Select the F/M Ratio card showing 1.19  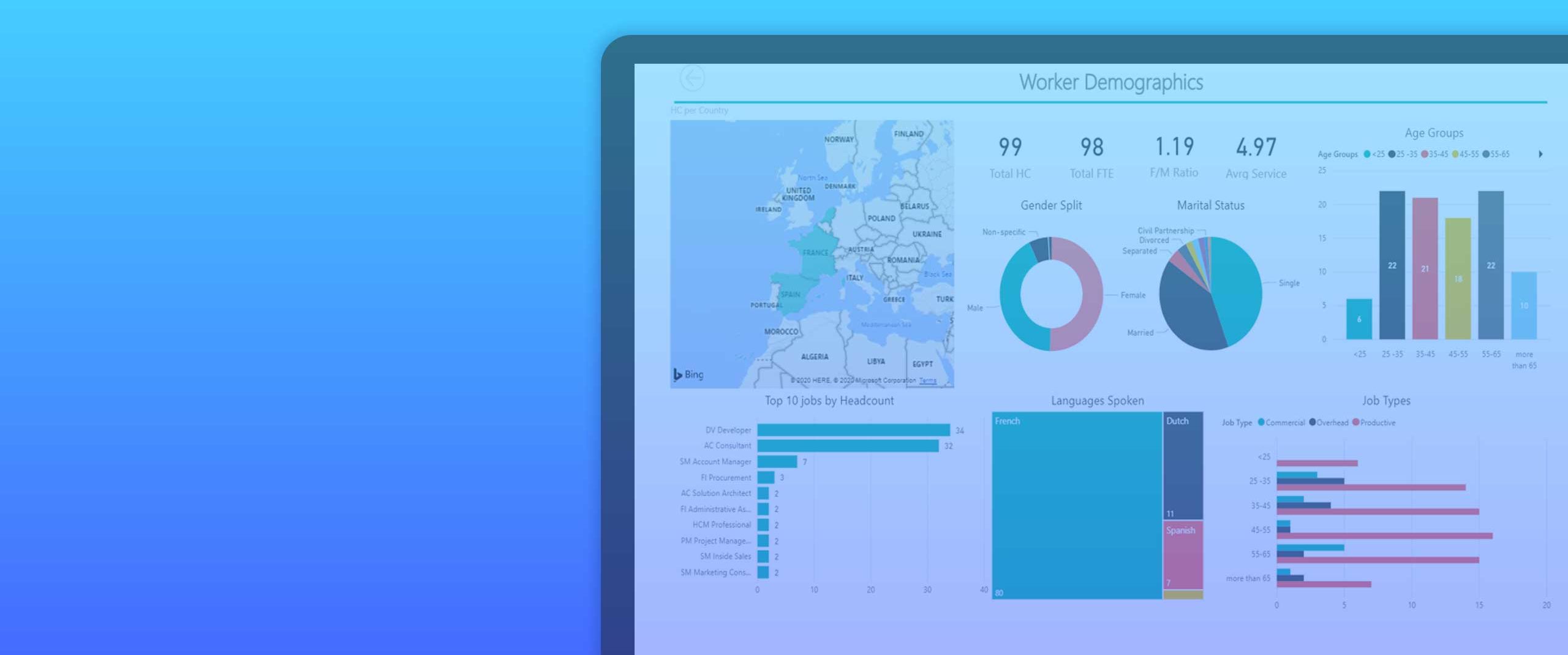(1174, 157)
